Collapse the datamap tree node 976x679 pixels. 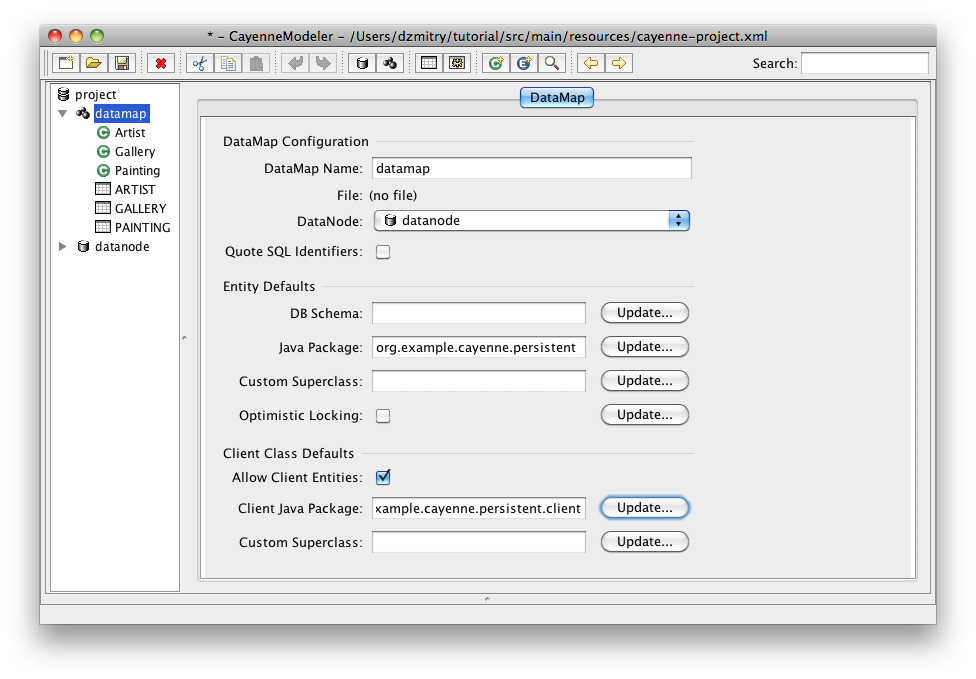click(63, 114)
